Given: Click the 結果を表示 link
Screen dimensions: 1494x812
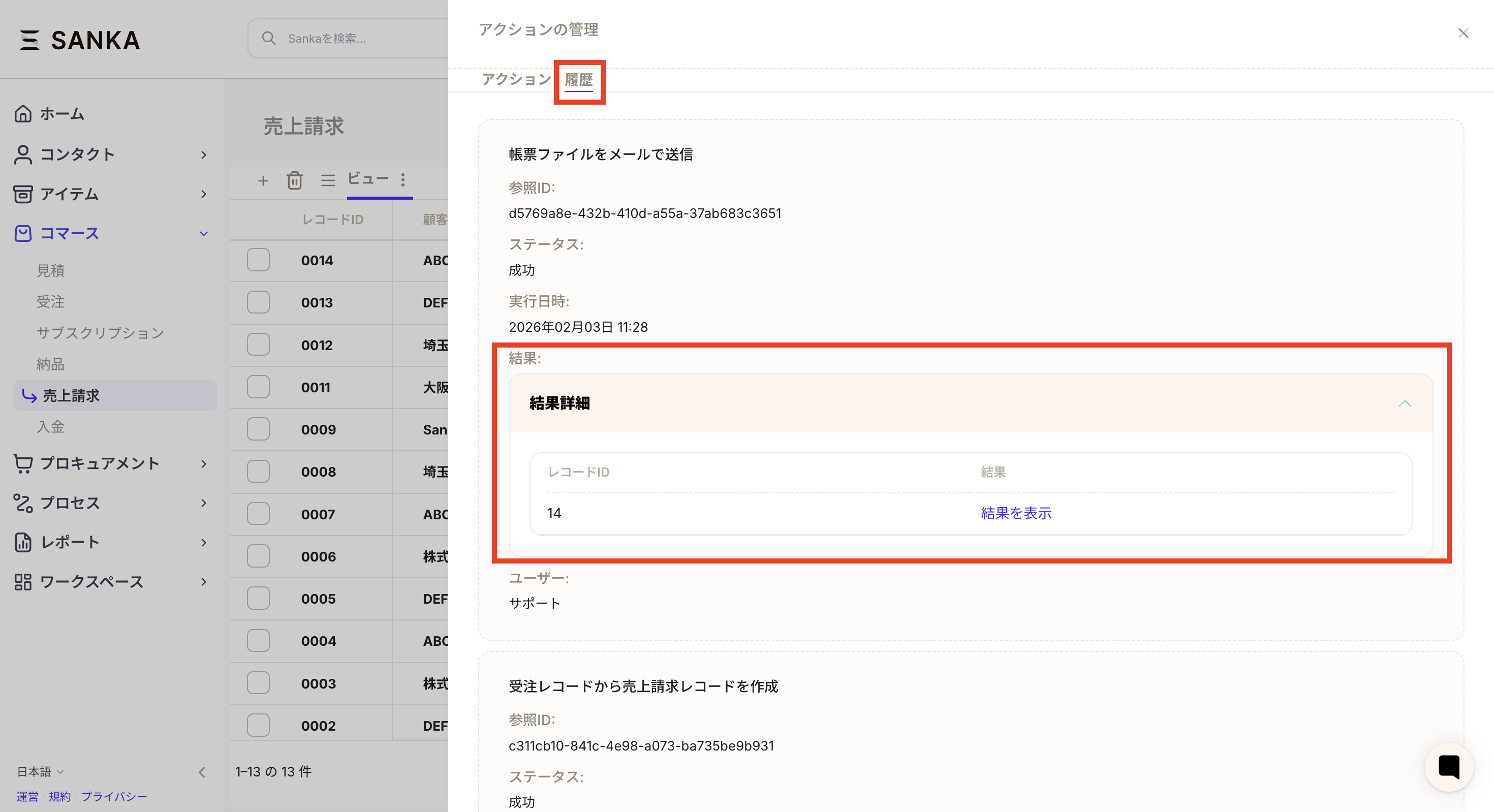Looking at the screenshot, I should [x=1015, y=513].
